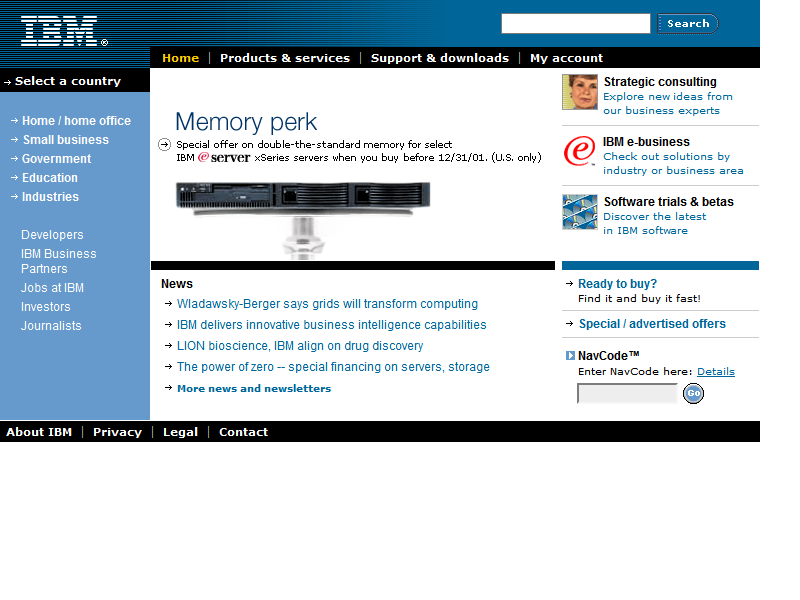Open the Industries sidebar link
This screenshot has height=600, width=800.
click(x=51, y=196)
